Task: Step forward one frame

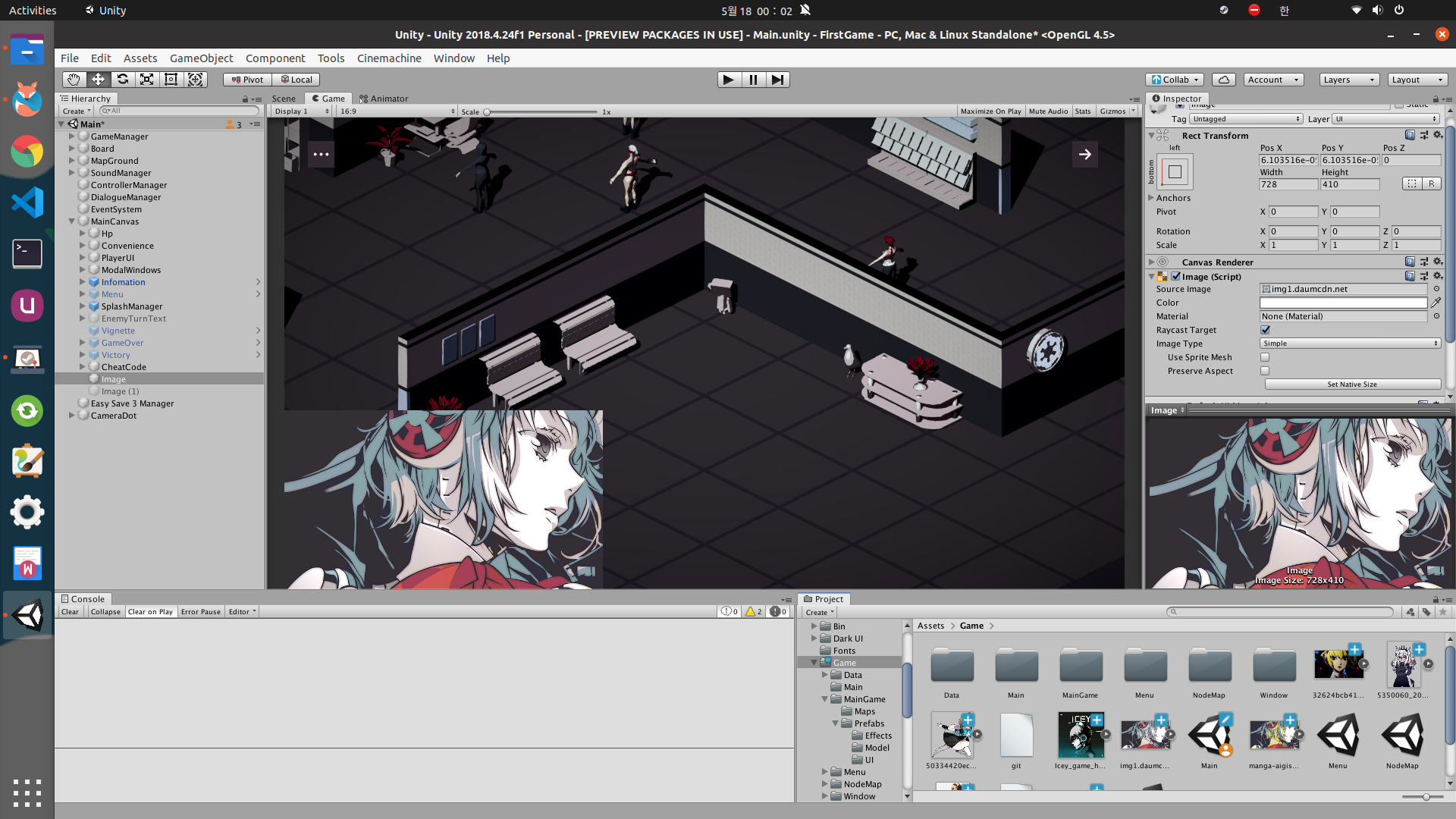Action: click(x=777, y=80)
